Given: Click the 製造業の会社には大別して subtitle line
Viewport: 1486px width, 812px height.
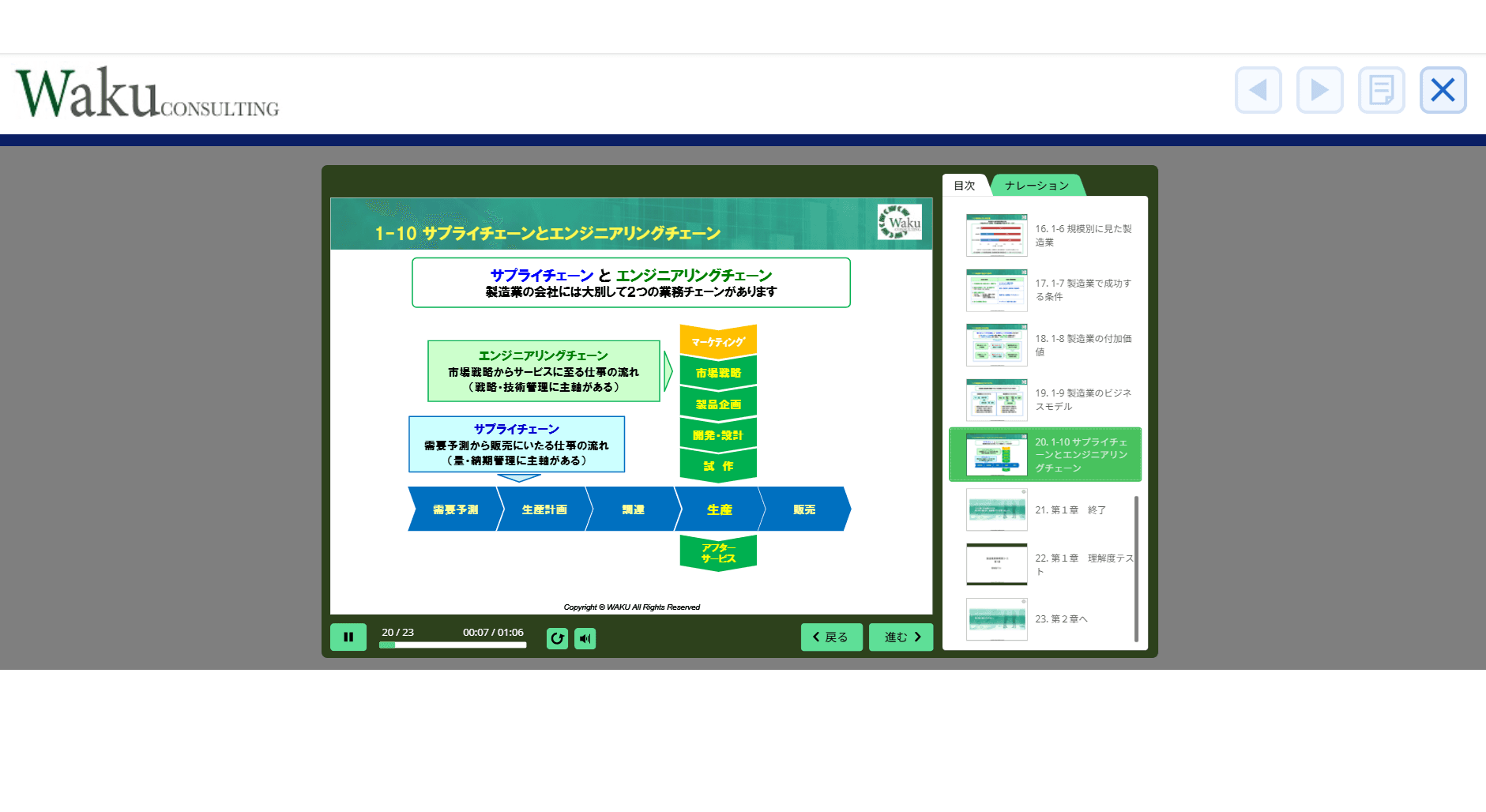Looking at the screenshot, I should click(x=631, y=292).
